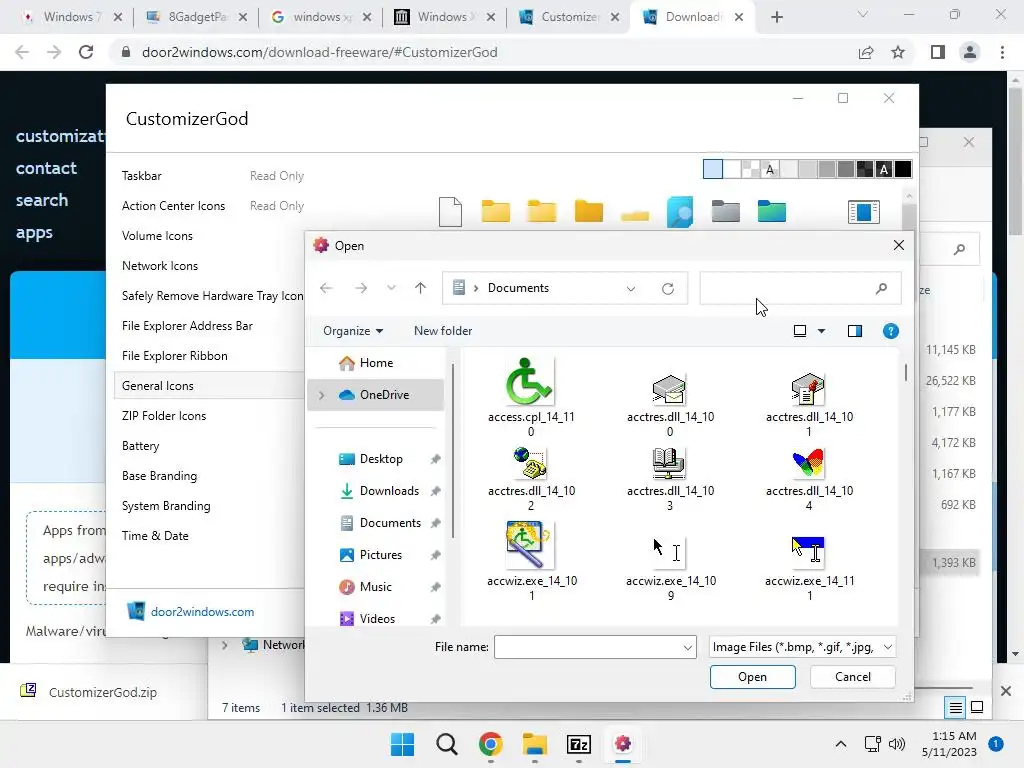1024x768 pixels.
Task: Expand the OneDrive tree node
Action: (x=321, y=395)
